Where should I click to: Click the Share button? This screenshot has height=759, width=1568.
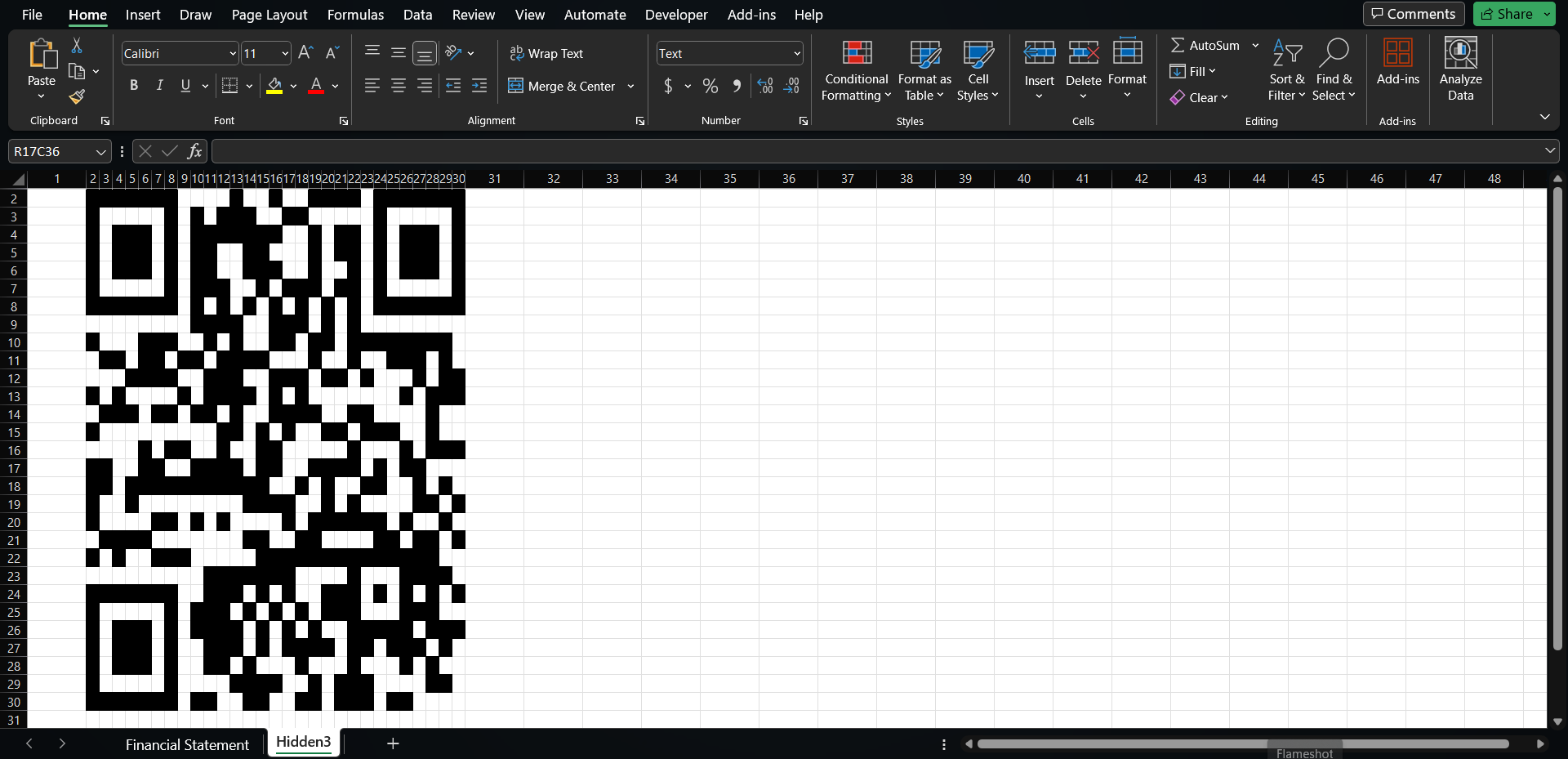pos(1507,14)
